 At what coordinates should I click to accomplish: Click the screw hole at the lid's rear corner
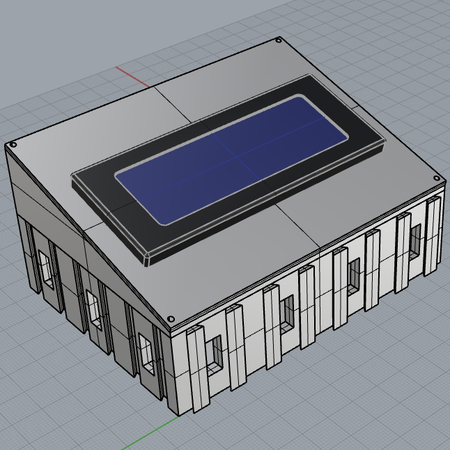pyautogui.click(x=278, y=41)
